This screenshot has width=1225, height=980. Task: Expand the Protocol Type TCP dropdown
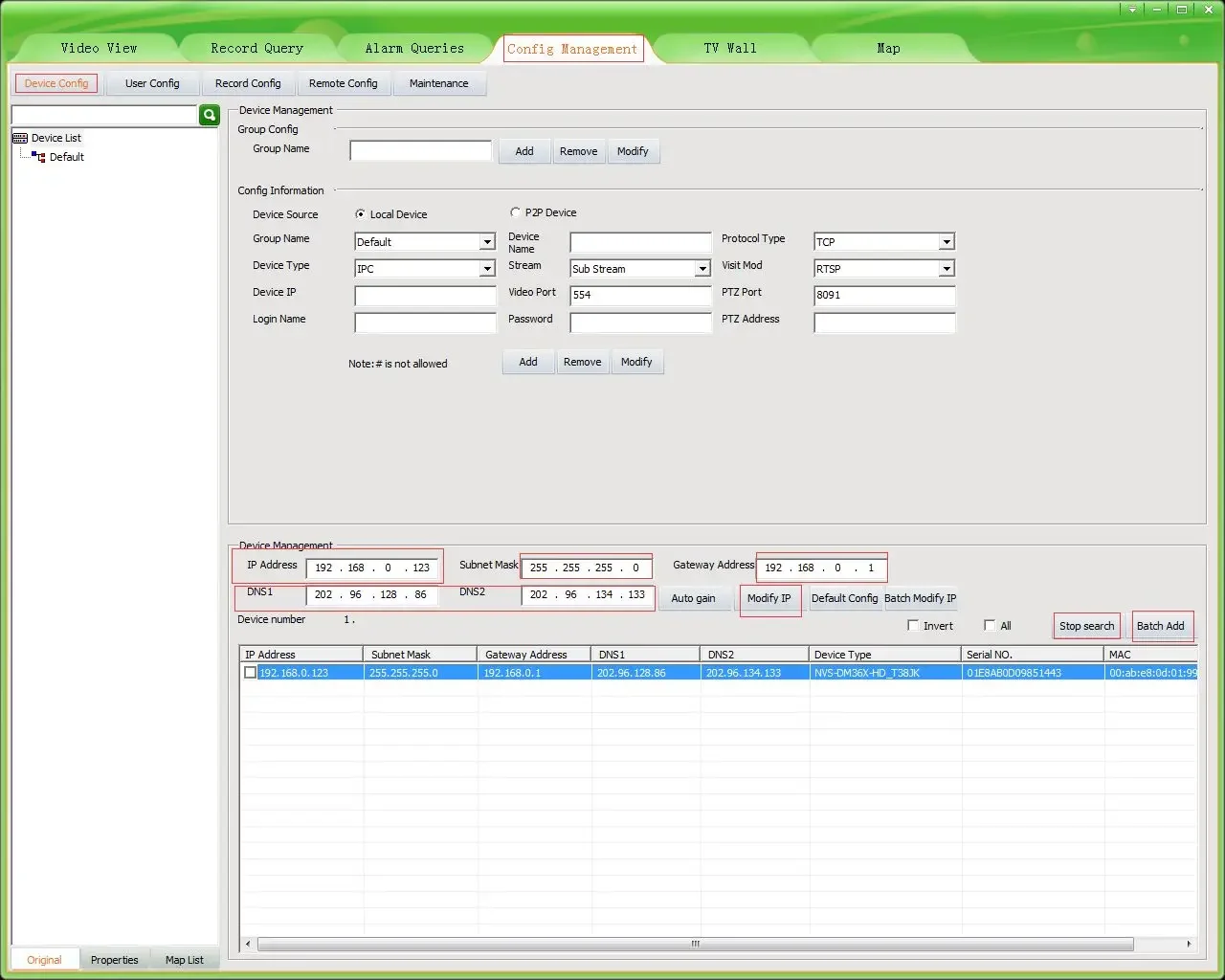(946, 242)
